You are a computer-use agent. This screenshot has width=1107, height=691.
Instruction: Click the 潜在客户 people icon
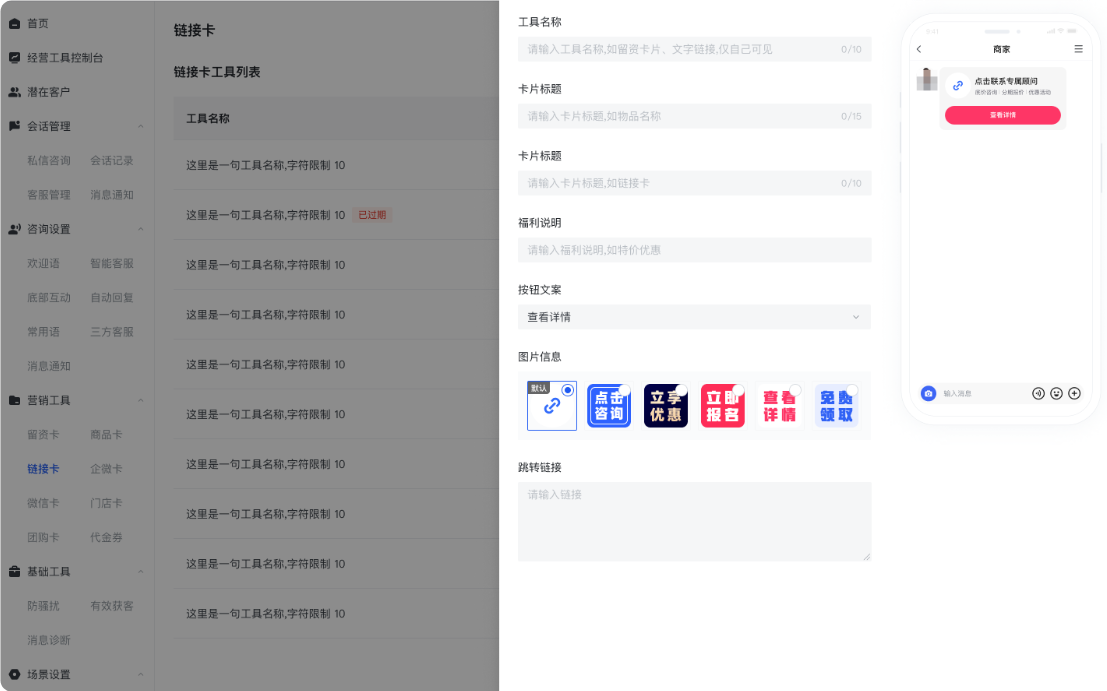click(x=14, y=92)
